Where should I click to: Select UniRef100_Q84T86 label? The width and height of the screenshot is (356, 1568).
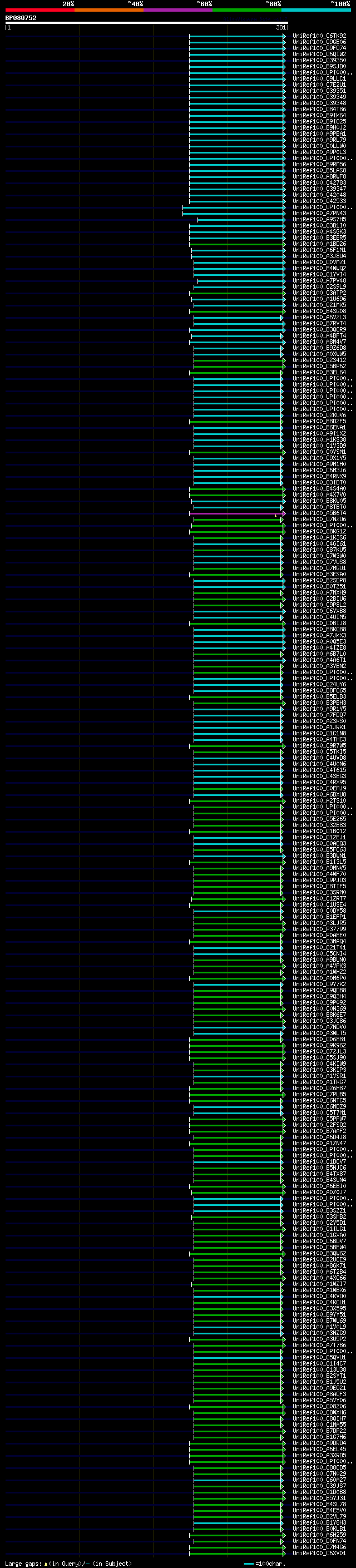pyautogui.click(x=319, y=110)
